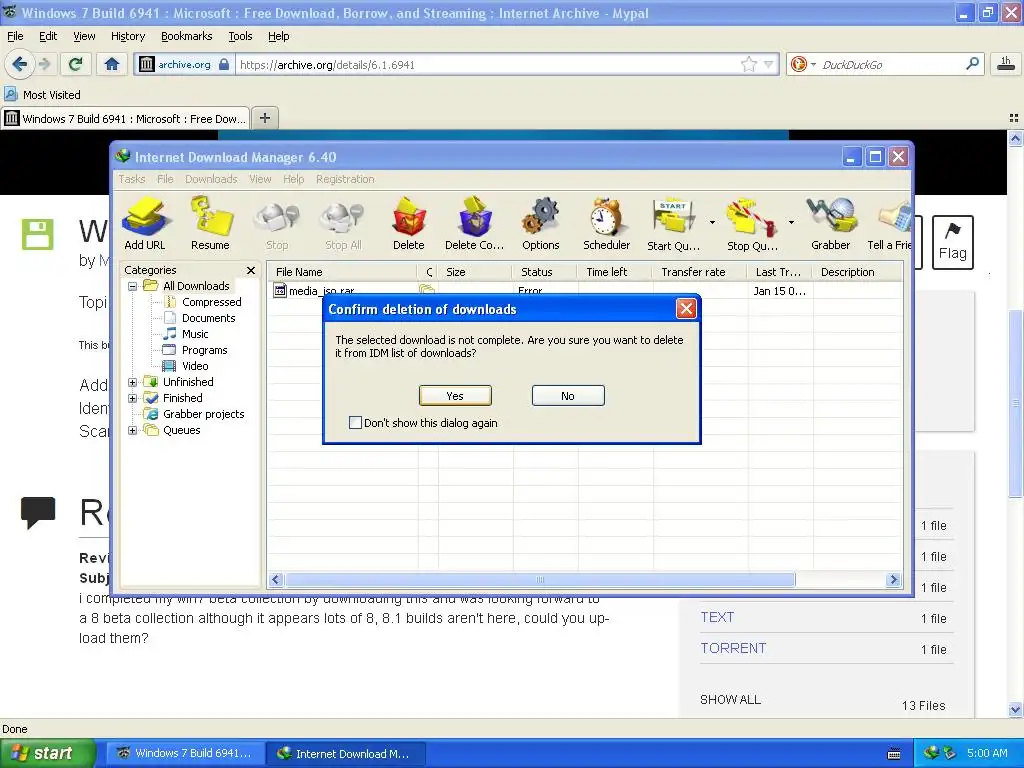Click the browser Home icon

pos(112,64)
